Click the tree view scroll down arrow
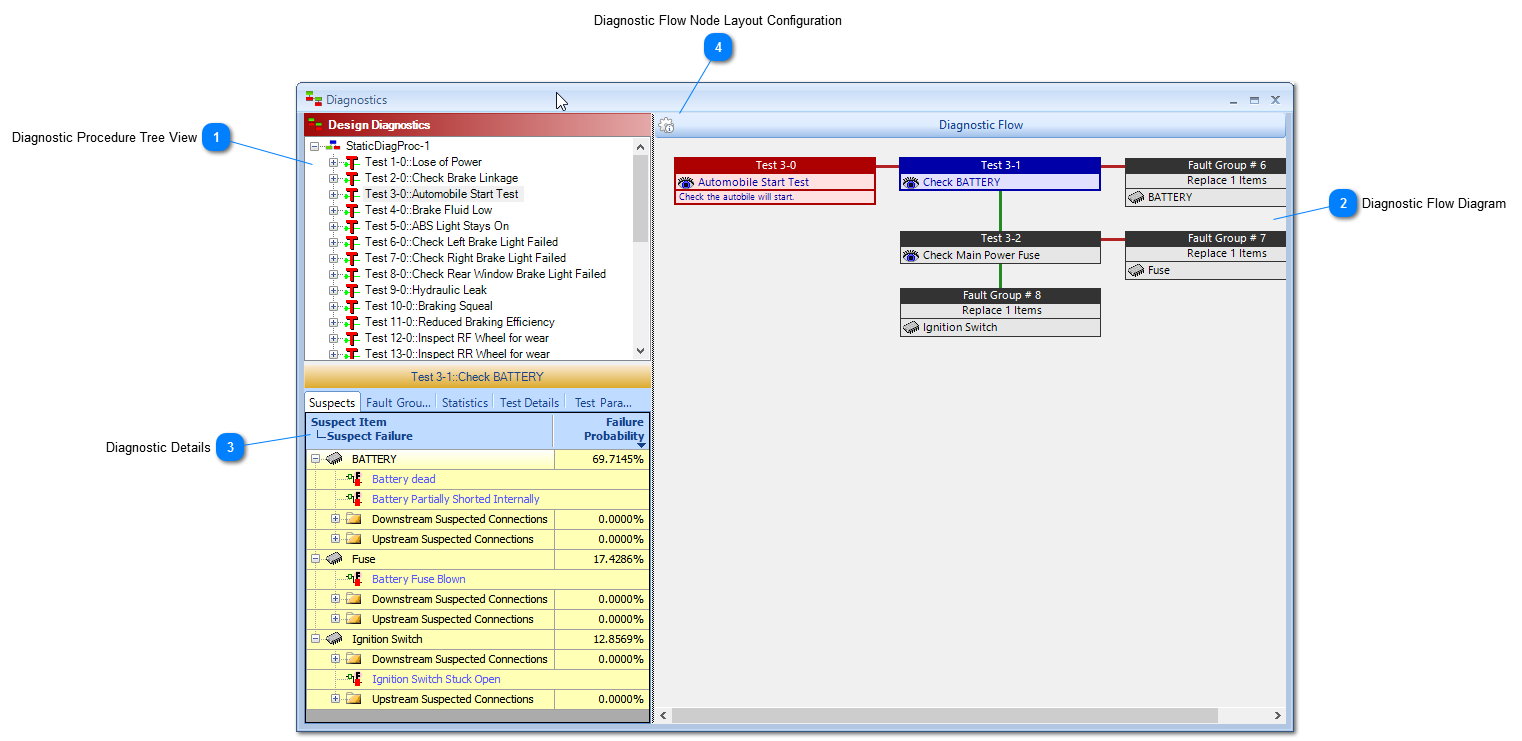The width and height of the screenshot is (1522, 741). click(x=641, y=351)
